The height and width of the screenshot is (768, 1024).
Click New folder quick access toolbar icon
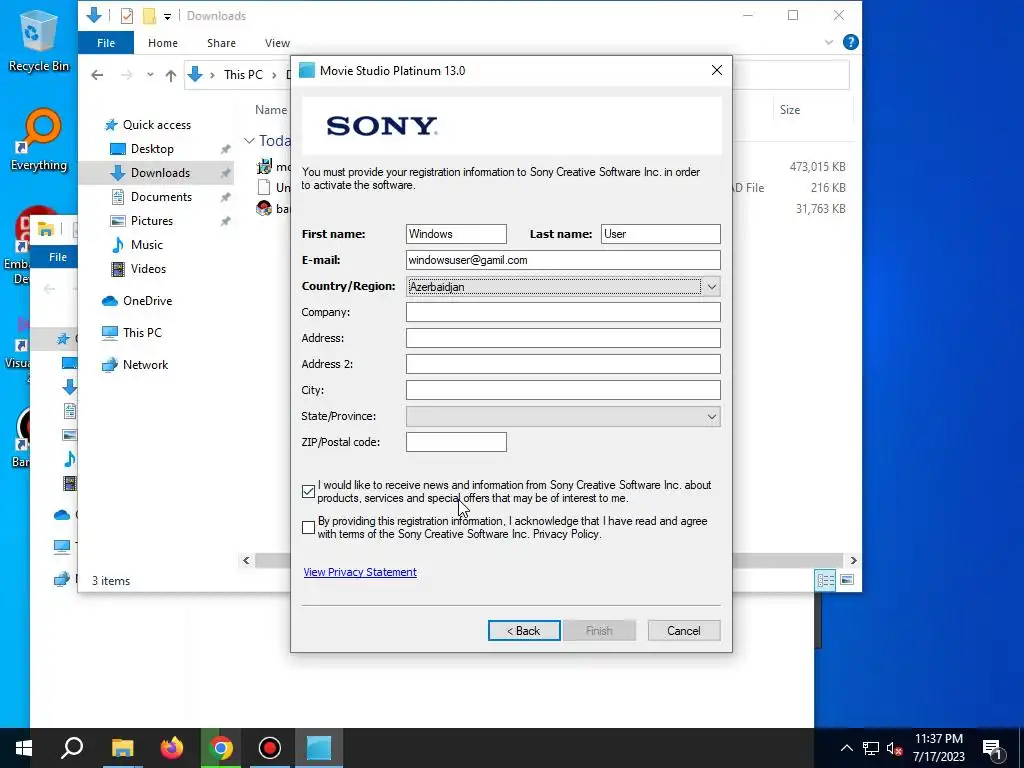[150, 16]
